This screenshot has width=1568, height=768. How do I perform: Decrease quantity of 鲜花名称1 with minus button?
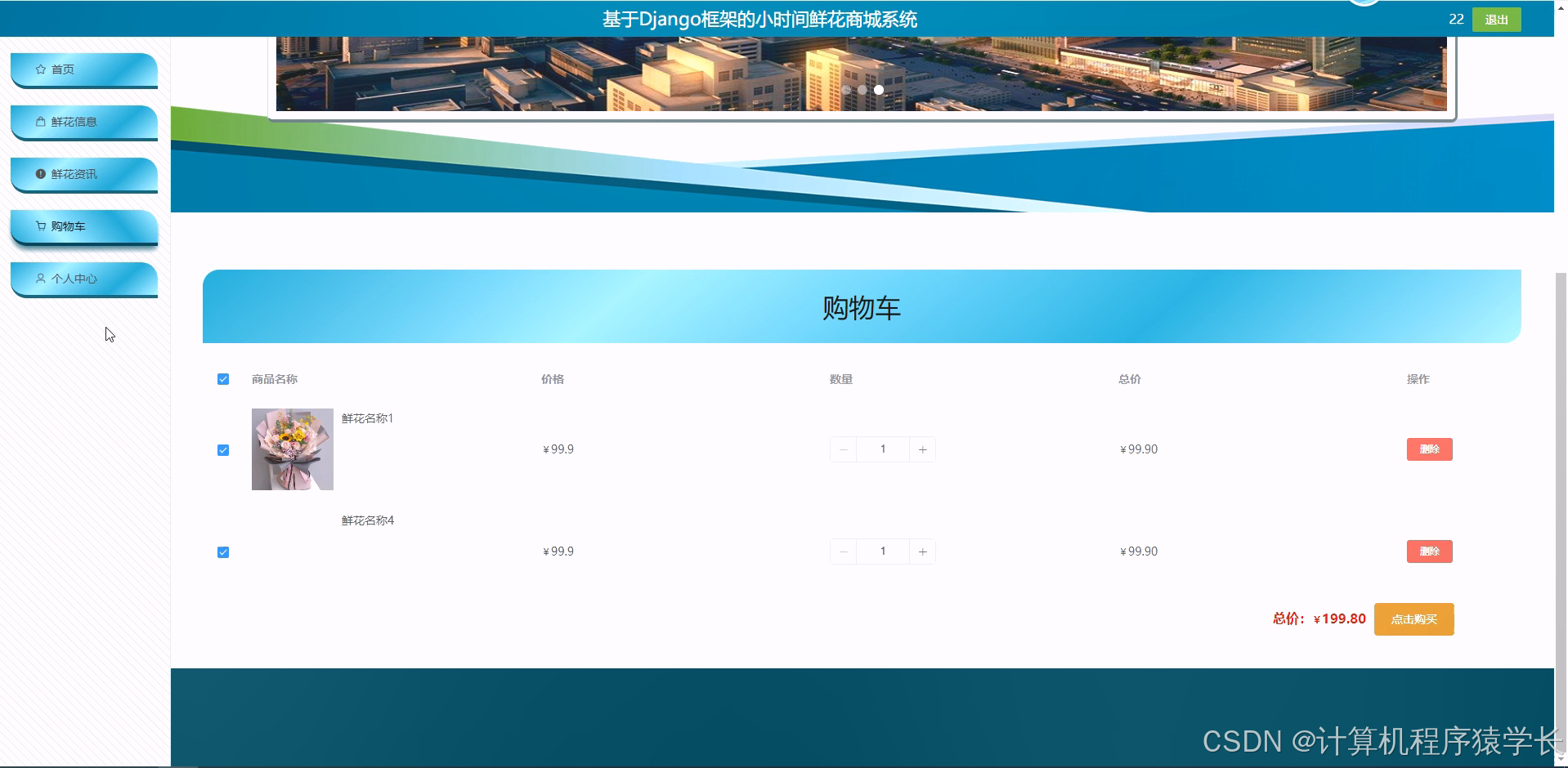tap(843, 449)
